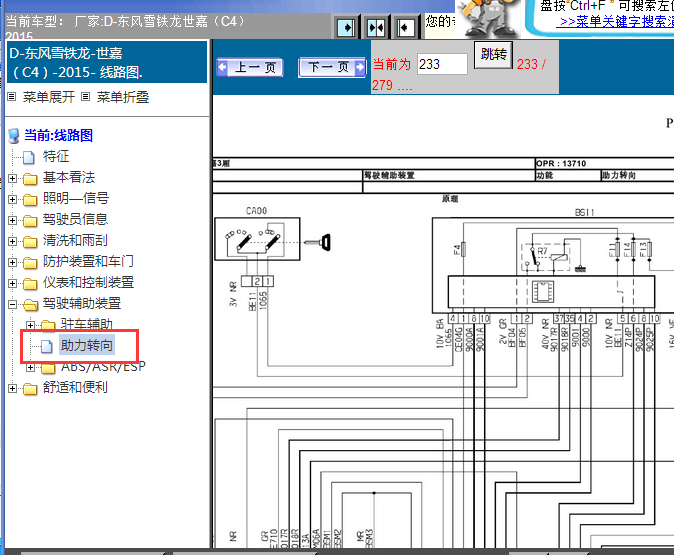Select the 仪表和控制装置 folder label

tap(88, 282)
